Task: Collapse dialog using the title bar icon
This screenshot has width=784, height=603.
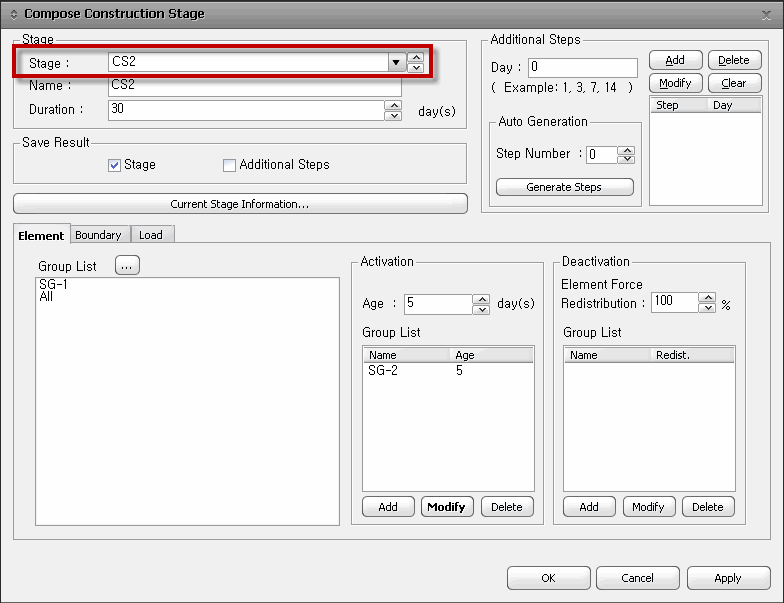Action: point(13,14)
